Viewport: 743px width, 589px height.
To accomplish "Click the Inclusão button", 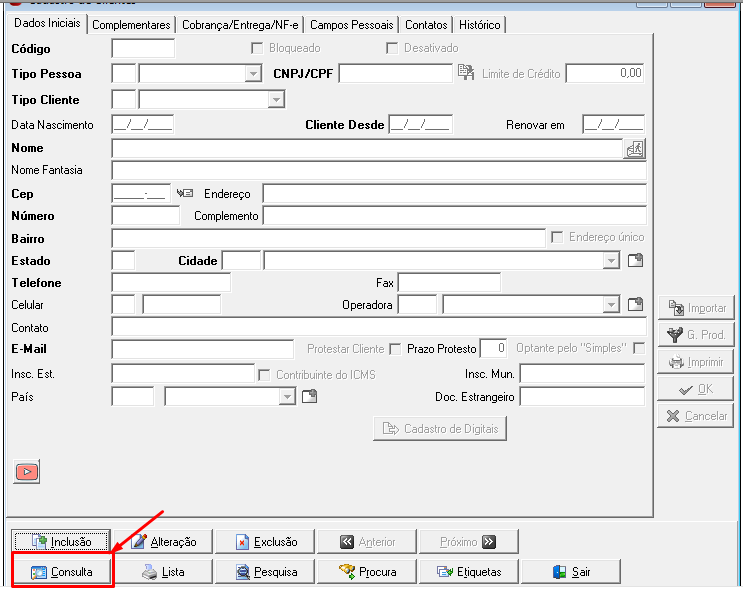I will pyautogui.click(x=61, y=542).
